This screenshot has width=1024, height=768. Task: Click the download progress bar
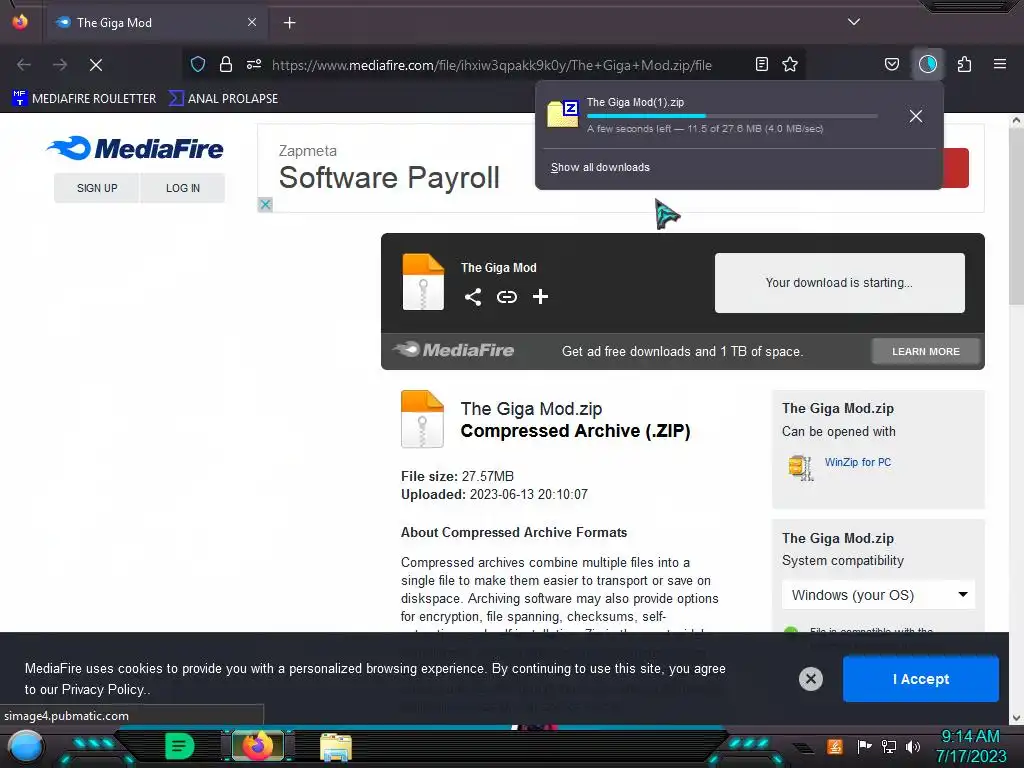coord(731,116)
